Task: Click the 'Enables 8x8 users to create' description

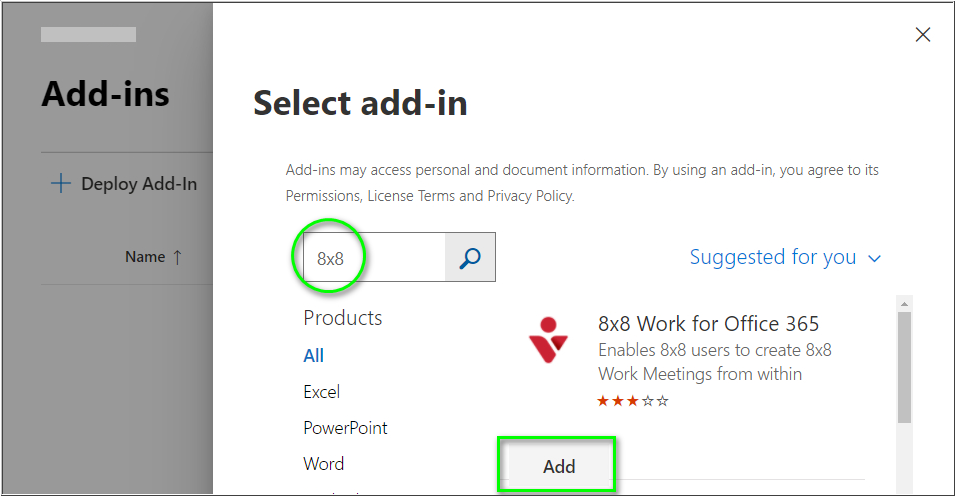Action: [714, 362]
